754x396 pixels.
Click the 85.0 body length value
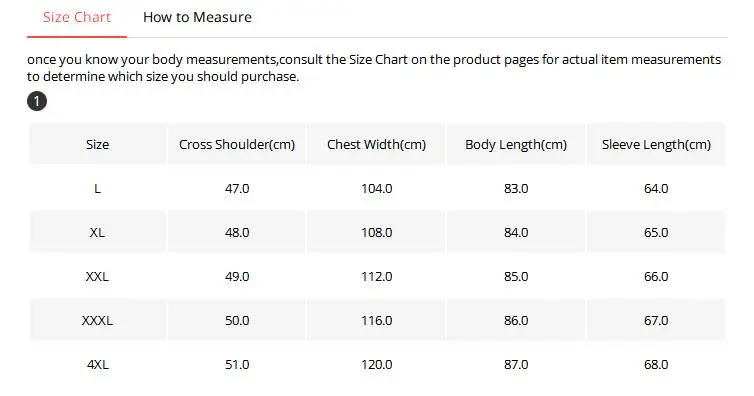click(x=516, y=276)
